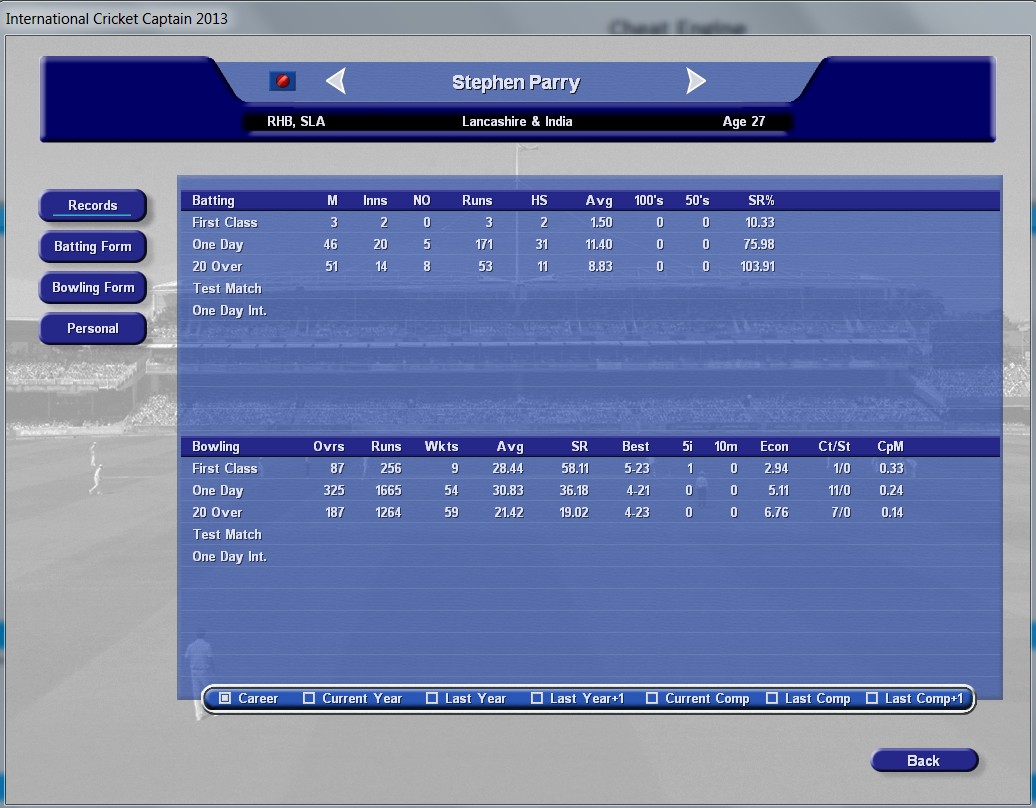Select the Career checkbox
The height and width of the screenshot is (808, 1036).
pos(226,698)
